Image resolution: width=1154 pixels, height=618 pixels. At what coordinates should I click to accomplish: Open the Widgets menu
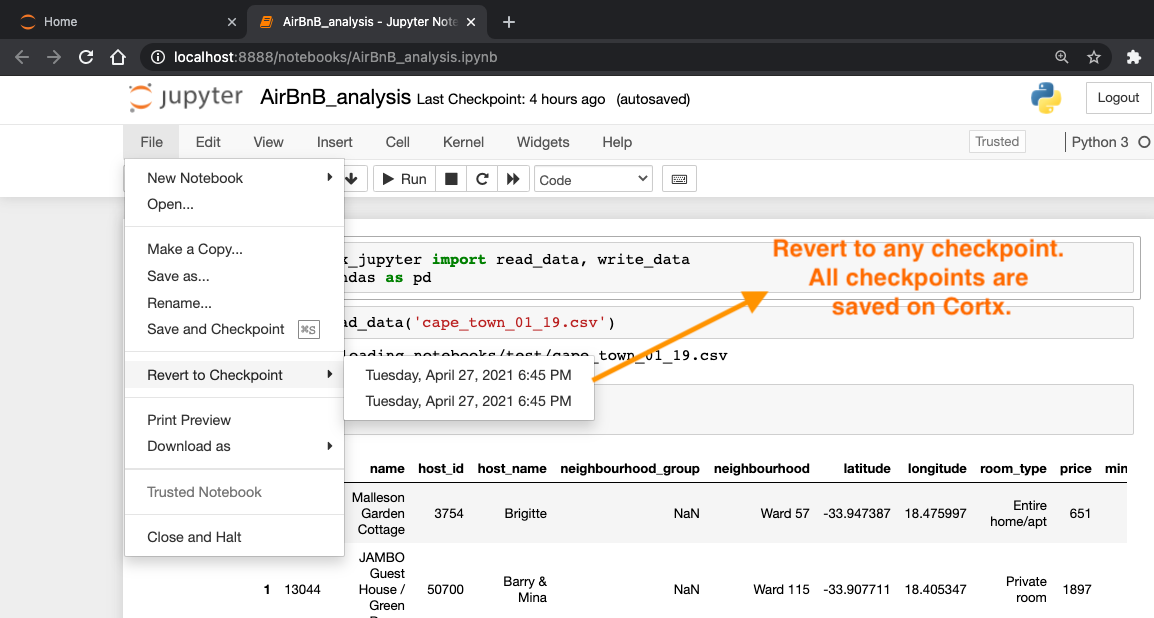click(543, 142)
